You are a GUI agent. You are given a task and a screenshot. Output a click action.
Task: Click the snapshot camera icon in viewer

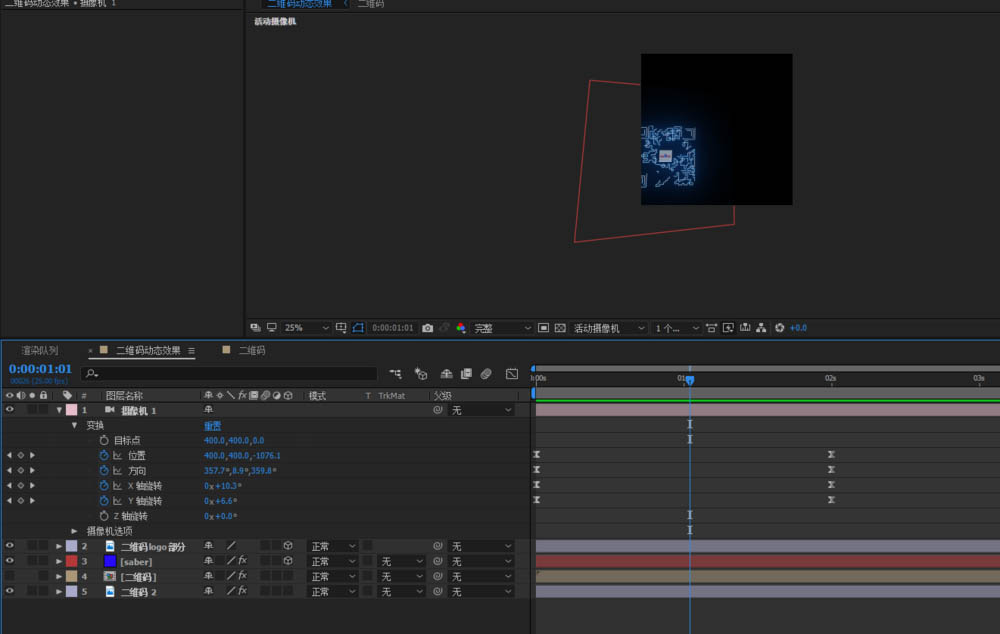pos(428,328)
